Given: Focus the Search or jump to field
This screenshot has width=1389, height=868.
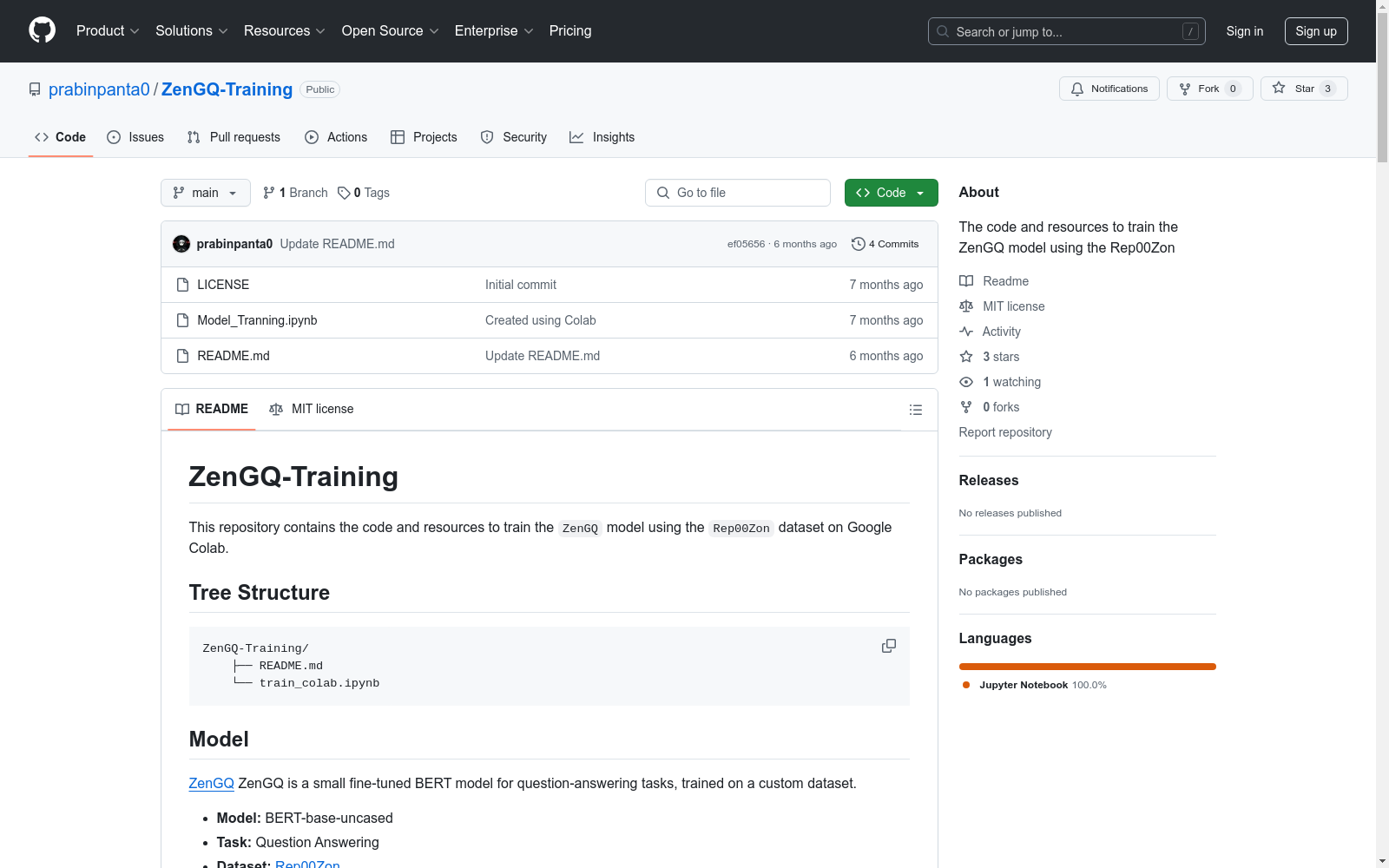Looking at the screenshot, I should coord(1067,31).
